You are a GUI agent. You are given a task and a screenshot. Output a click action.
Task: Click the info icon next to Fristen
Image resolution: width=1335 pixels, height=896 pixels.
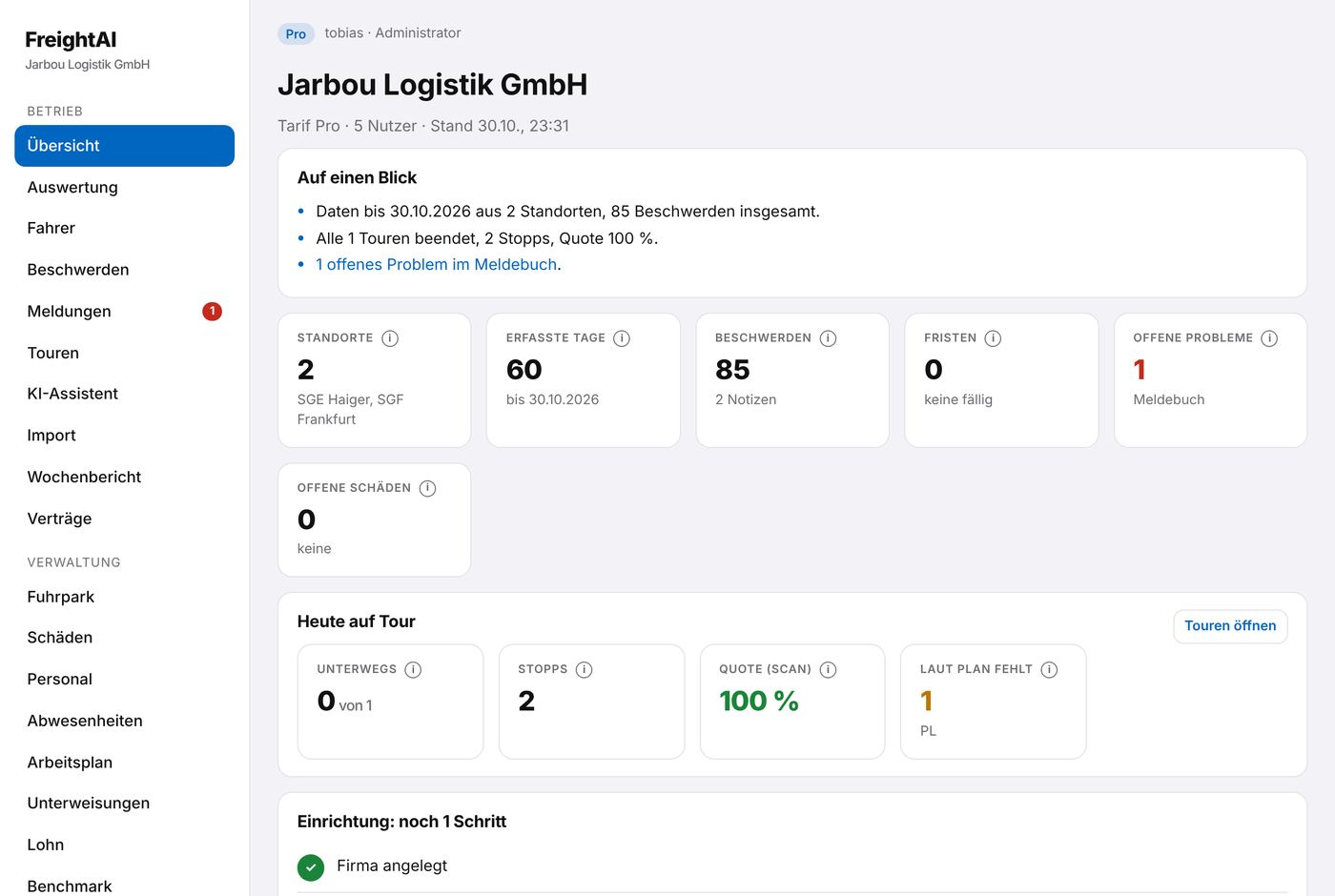coord(993,338)
